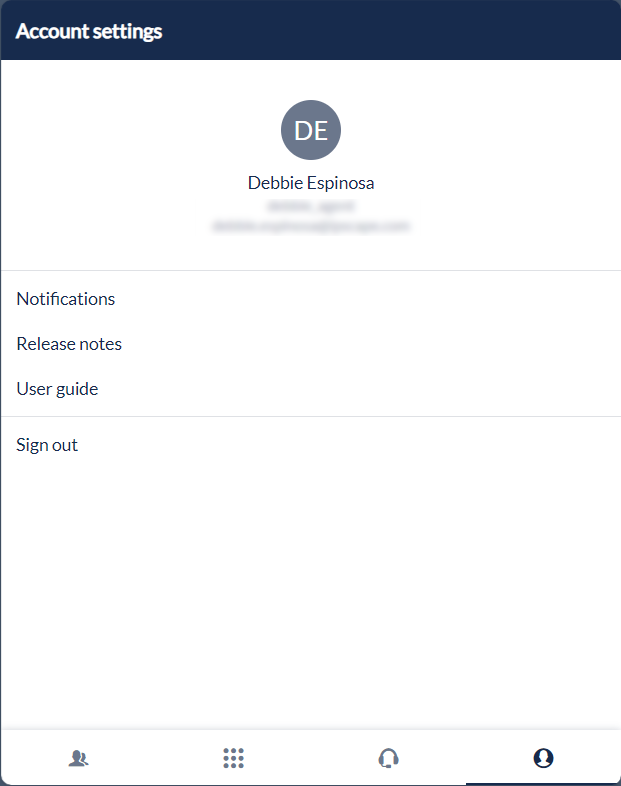
Task: Show the nine-dot keypad tab
Action: (233, 758)
